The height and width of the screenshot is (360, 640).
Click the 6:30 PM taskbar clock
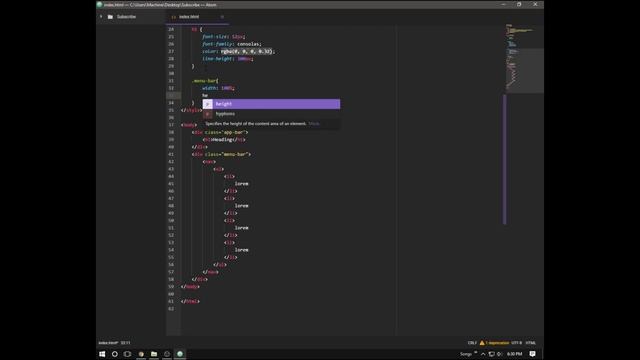515,354
